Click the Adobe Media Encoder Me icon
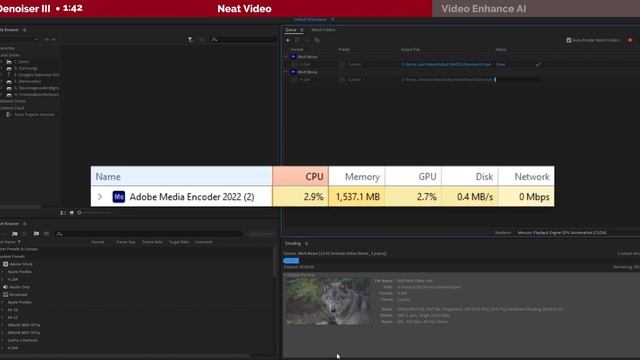This screenshot has height=360, width=640. coord(119,197)
